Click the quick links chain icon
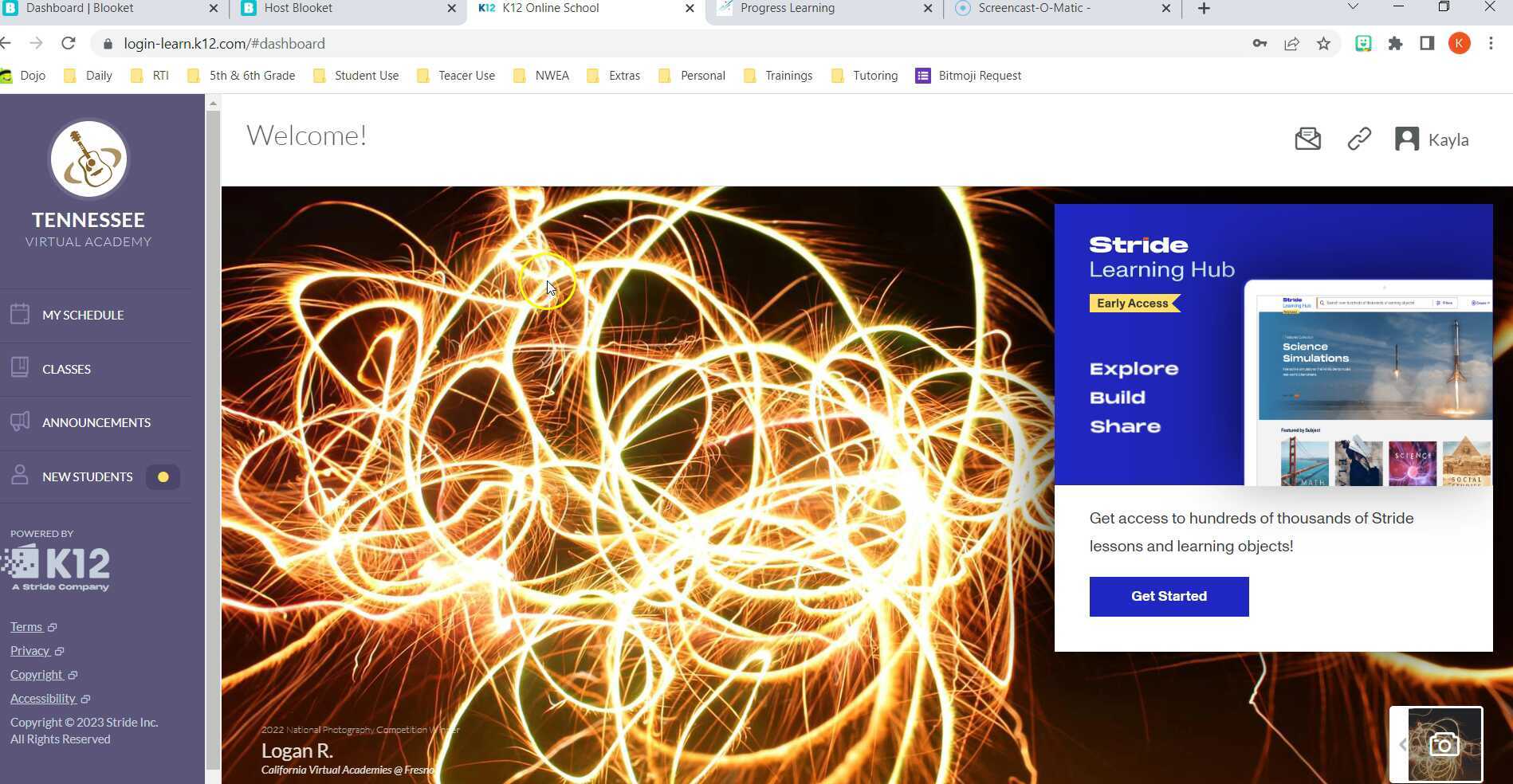This screenshot has height=784, width=1513. pyautogui.click(x=1359, y=139)
